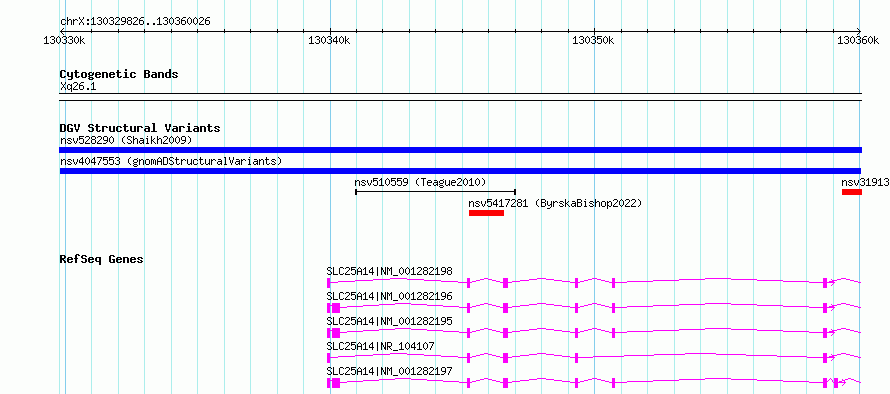This screenshot has width=890, height=394.
Task: Click the nsv528290 (Shaikh2009) blue variant bar
Action: click(x=460, y=150)
